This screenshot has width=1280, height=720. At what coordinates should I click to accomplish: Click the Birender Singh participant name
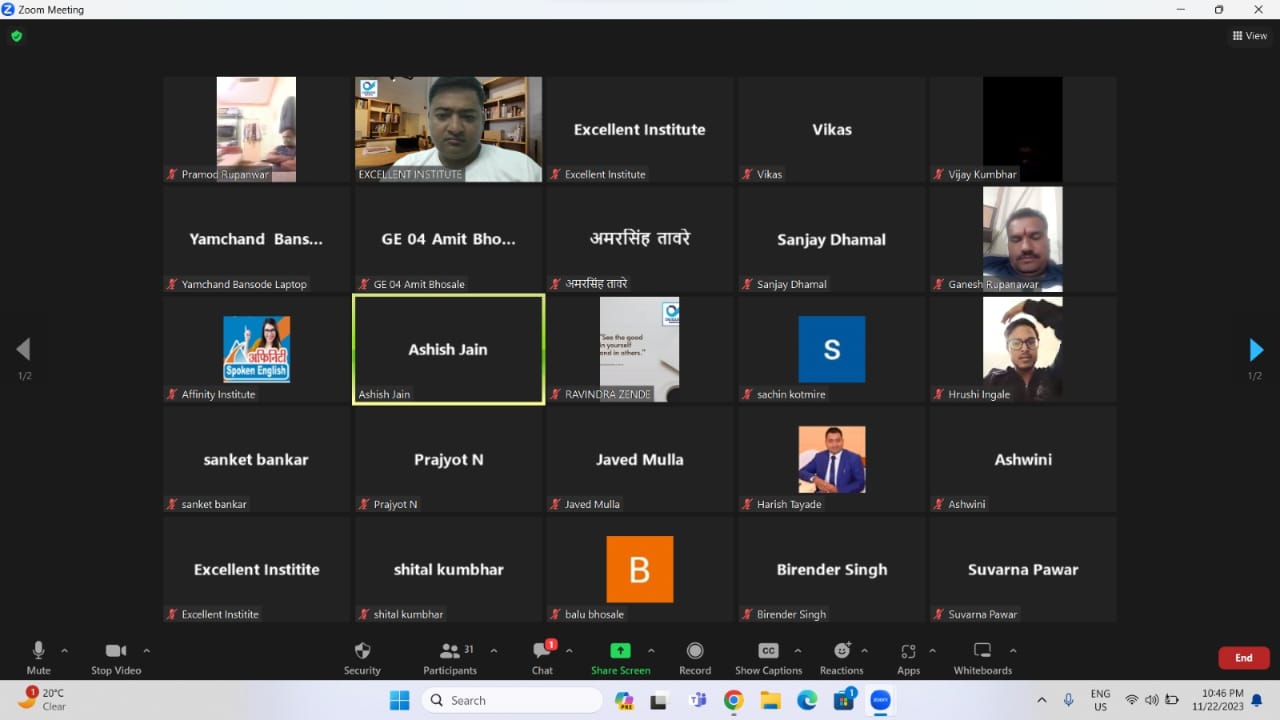coord(832,569)
